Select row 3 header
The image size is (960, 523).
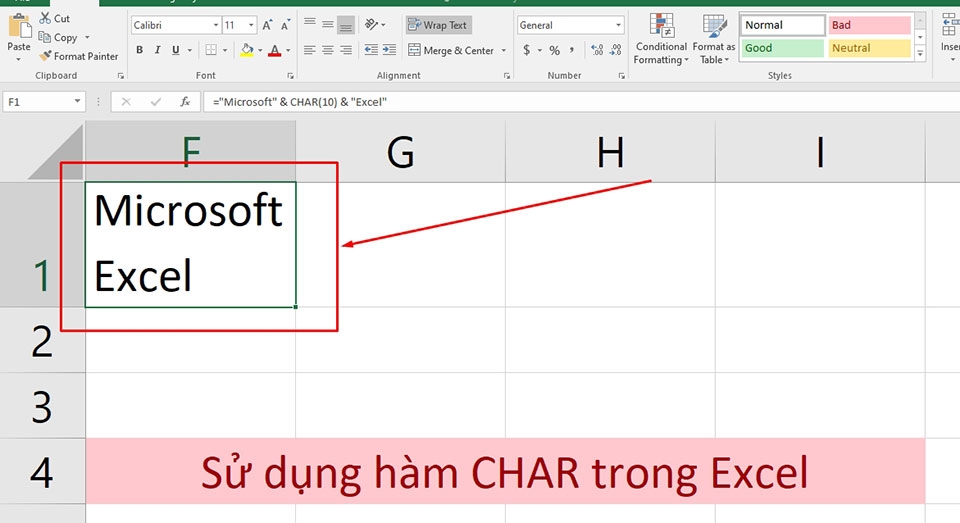point(42,406)
